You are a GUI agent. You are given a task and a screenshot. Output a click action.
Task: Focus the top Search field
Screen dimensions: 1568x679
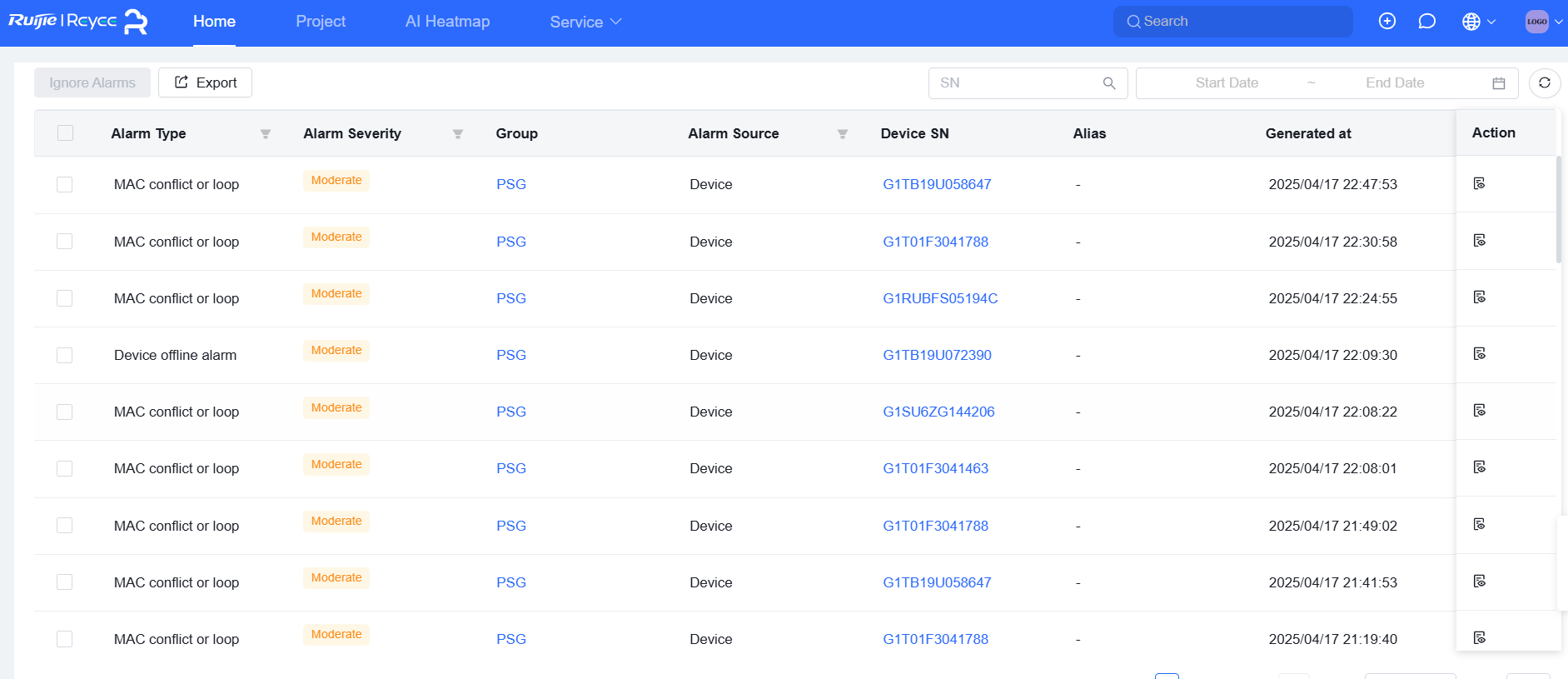(1232, 22)
